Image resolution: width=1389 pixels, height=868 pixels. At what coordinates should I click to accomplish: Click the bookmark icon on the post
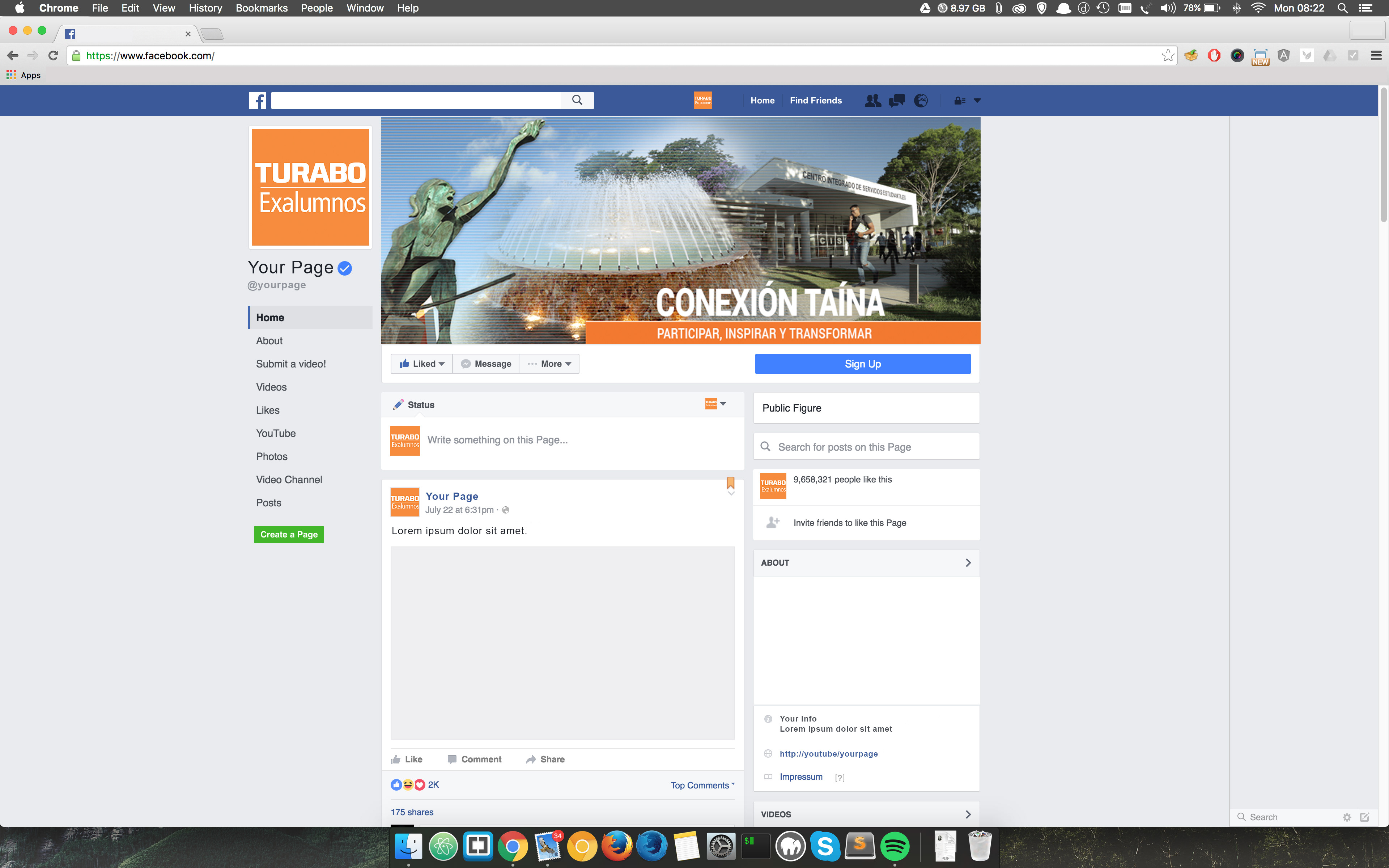pos(731,482)
